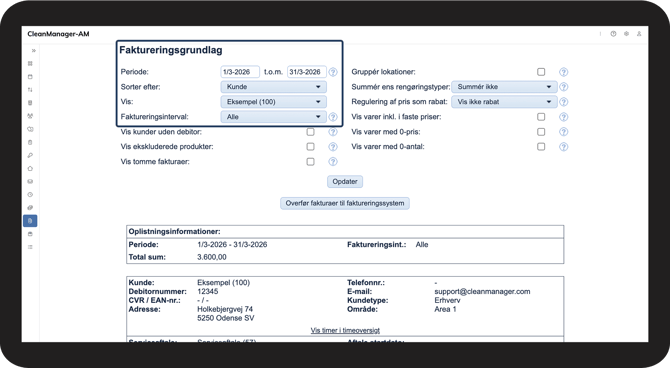Image resolution: width=670 pixels, height=368 pixels.
Task: Show help for Gruppér lokationer
Action: (x=564, y=72)
